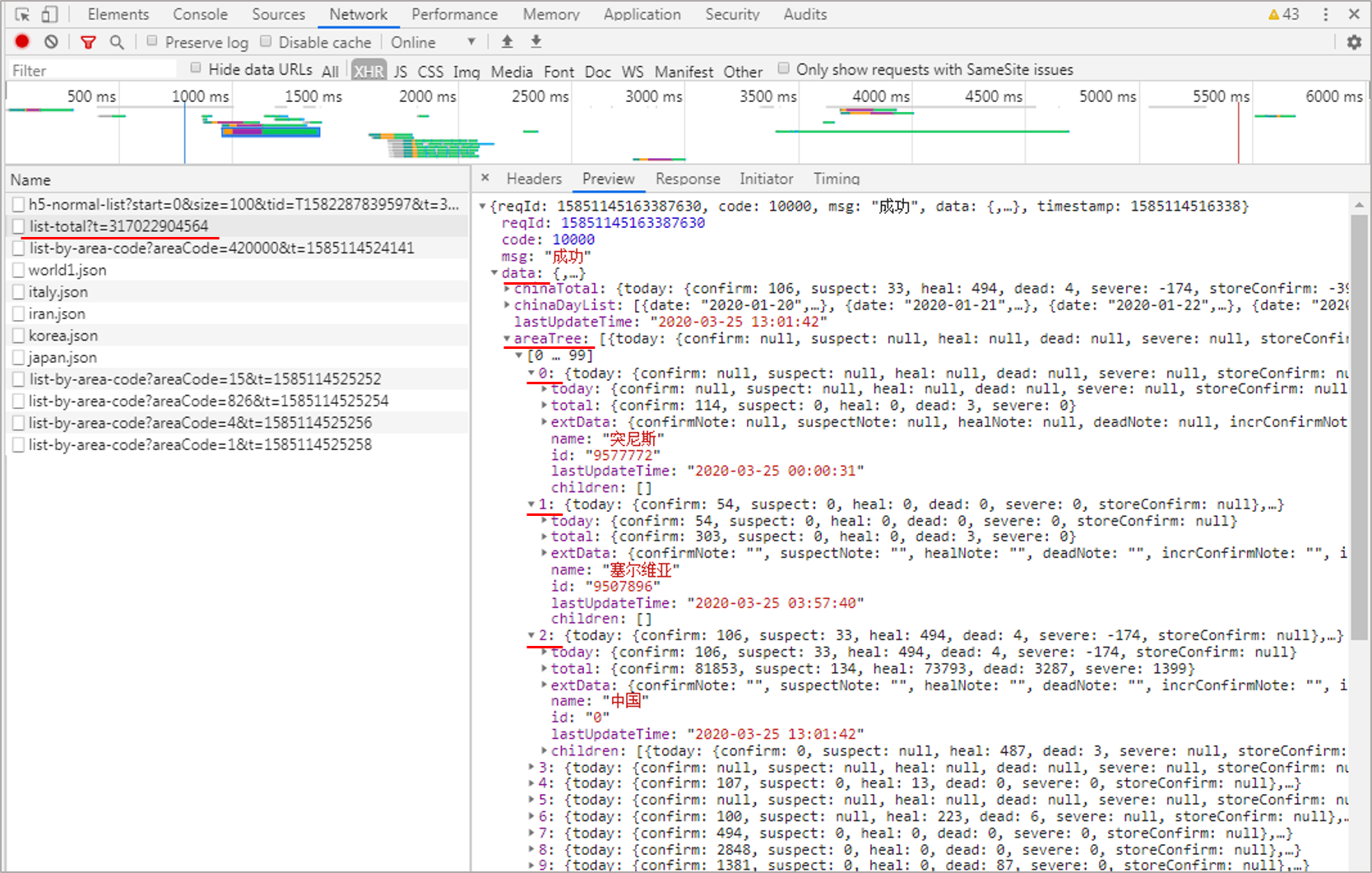The width and height of the screenshot is (1372, 873).
Task: Filter requests by CSS type
Action: click(430, 72)
